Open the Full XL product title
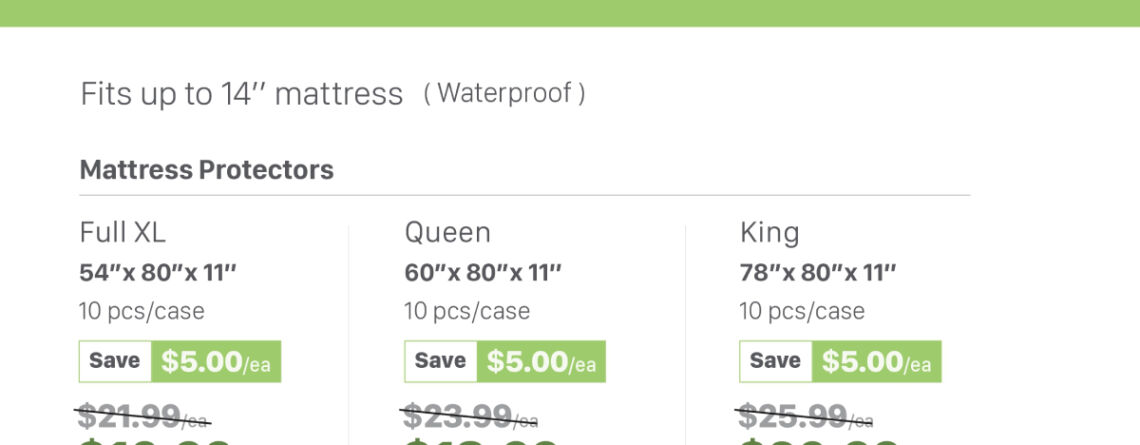The width and height of the screenshot is (1140, 445). tap(122, 233)
